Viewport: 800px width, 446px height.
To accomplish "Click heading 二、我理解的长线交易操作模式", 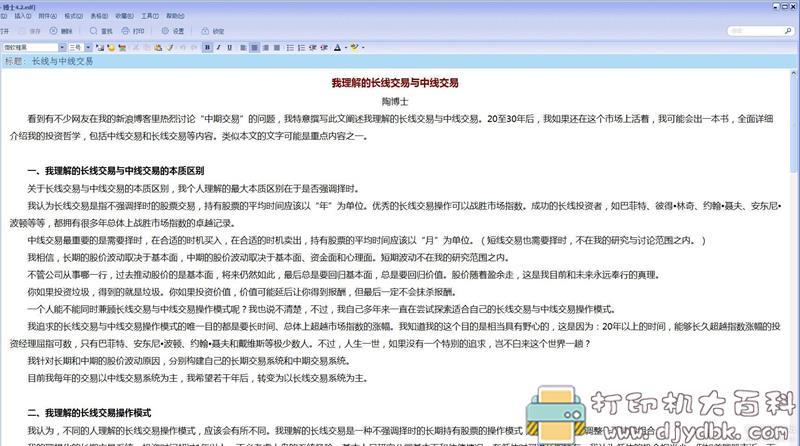I will [89, 413].
